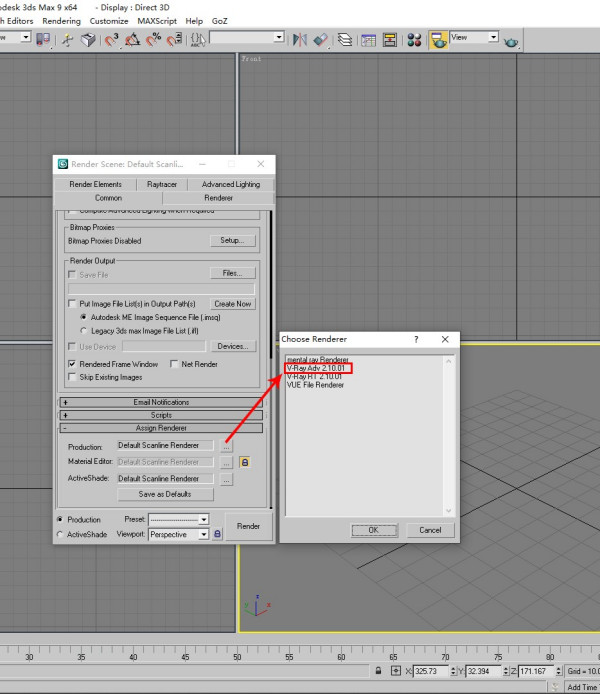This screenshot has height=694, width=600.
Task: Expand the Scripts rollout
Action: [161, 415]
